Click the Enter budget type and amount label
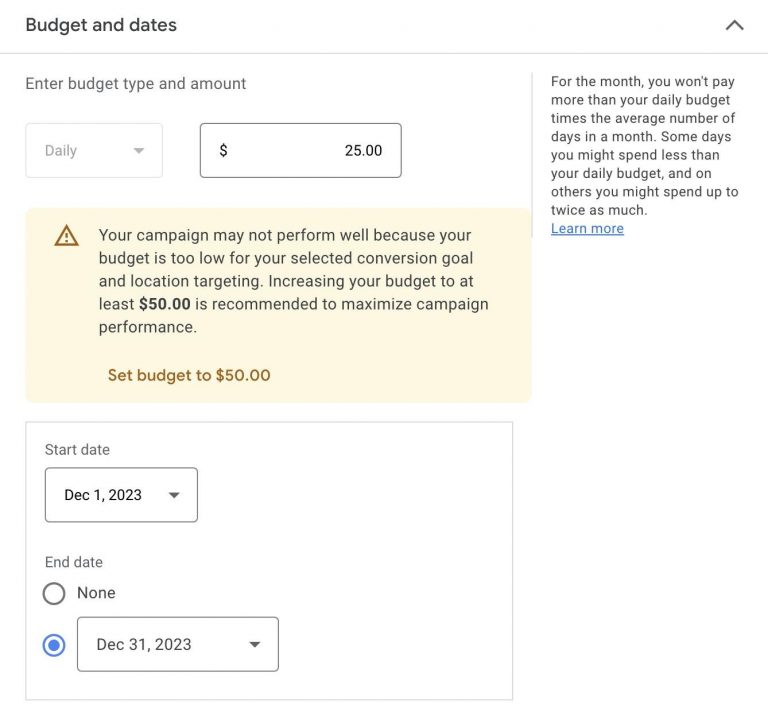The image size is (768, 728). point(136,84)
